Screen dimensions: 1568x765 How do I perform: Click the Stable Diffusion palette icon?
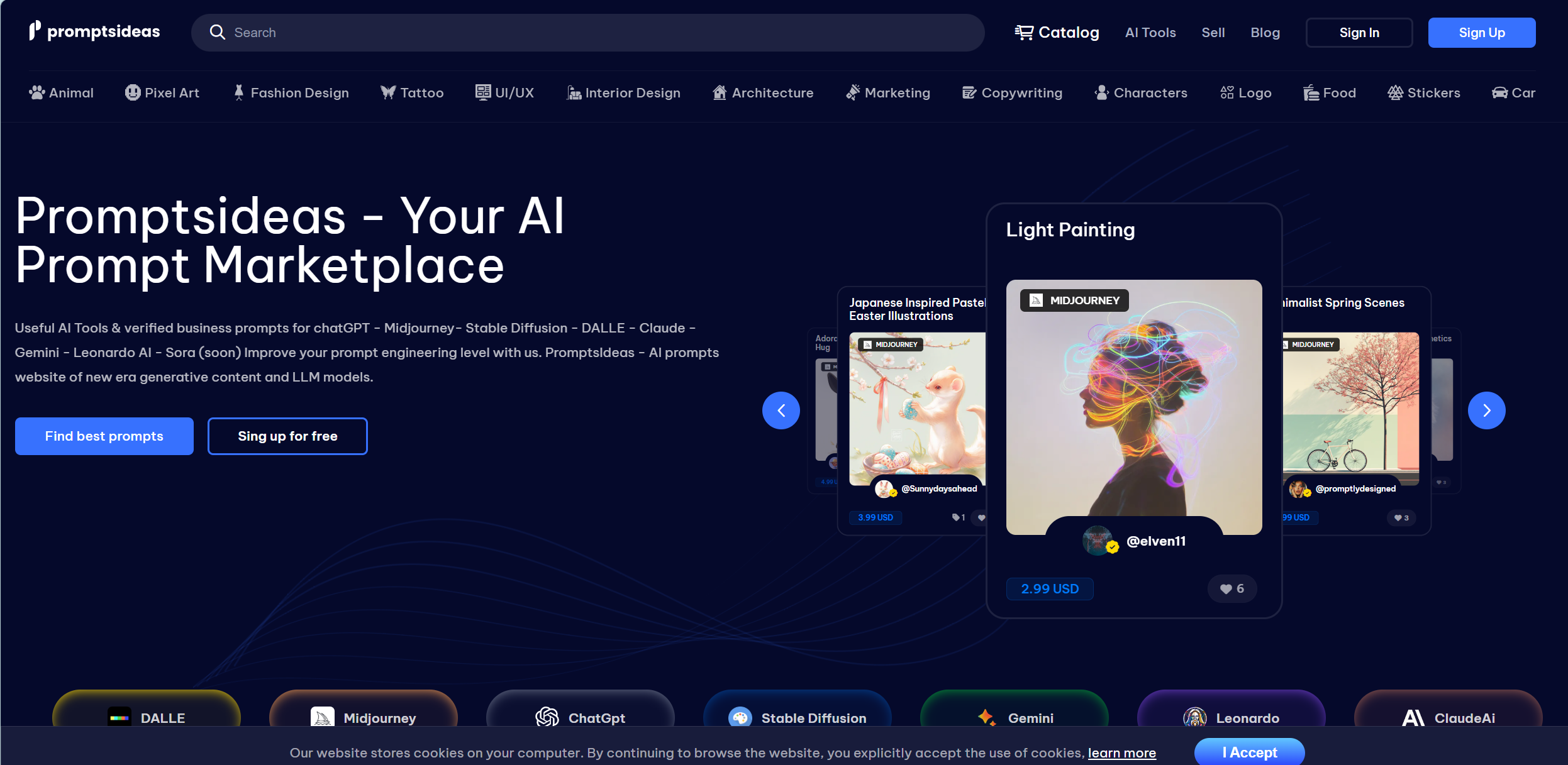[x=740, y=718]
